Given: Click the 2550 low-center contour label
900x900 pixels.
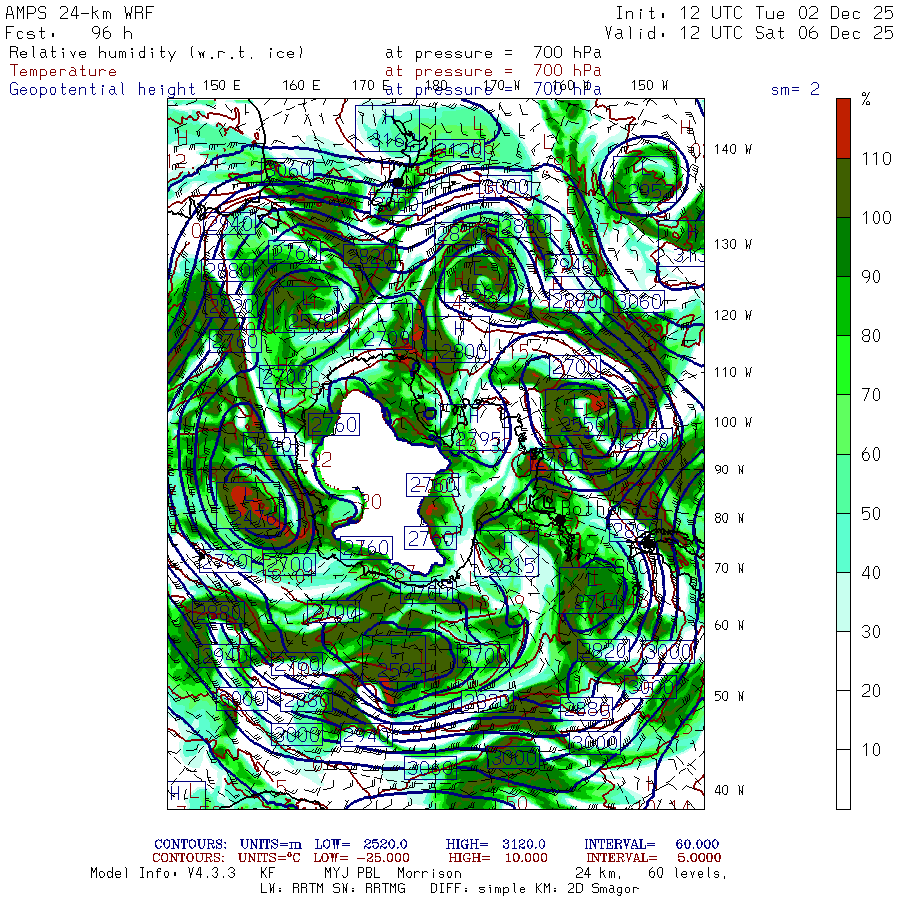Looking at the screenshot, I should [x=581, y=424].
